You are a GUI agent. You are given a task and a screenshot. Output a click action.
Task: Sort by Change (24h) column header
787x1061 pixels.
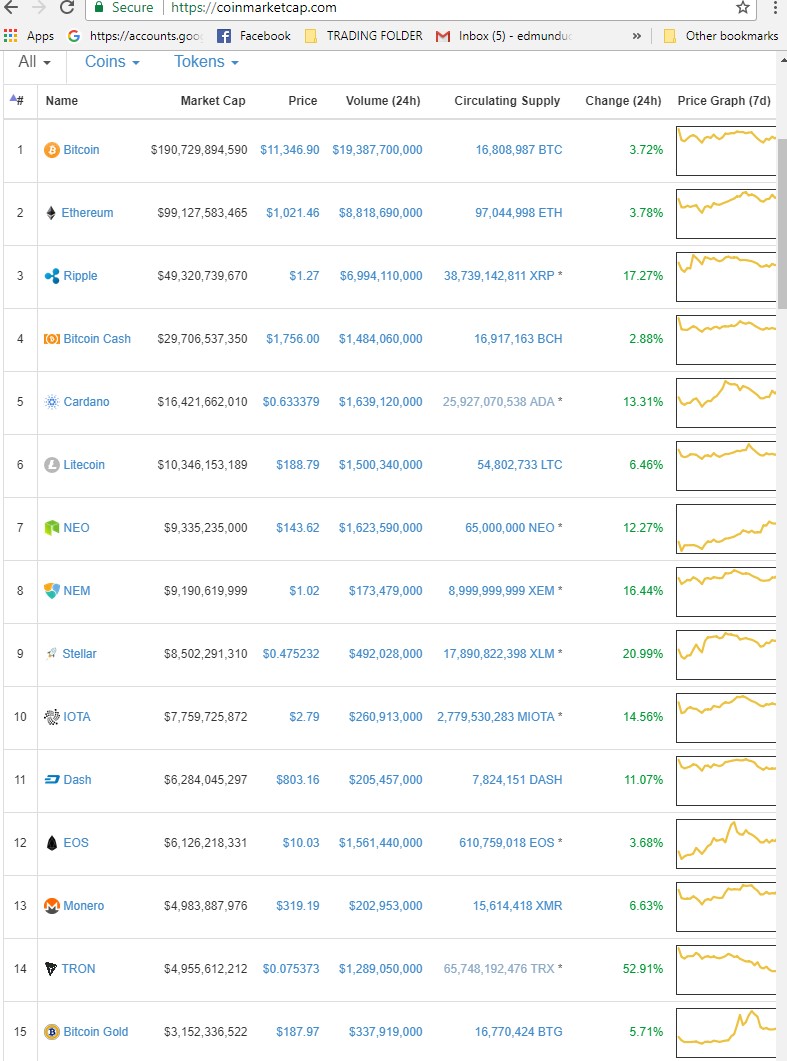[623, 101]
